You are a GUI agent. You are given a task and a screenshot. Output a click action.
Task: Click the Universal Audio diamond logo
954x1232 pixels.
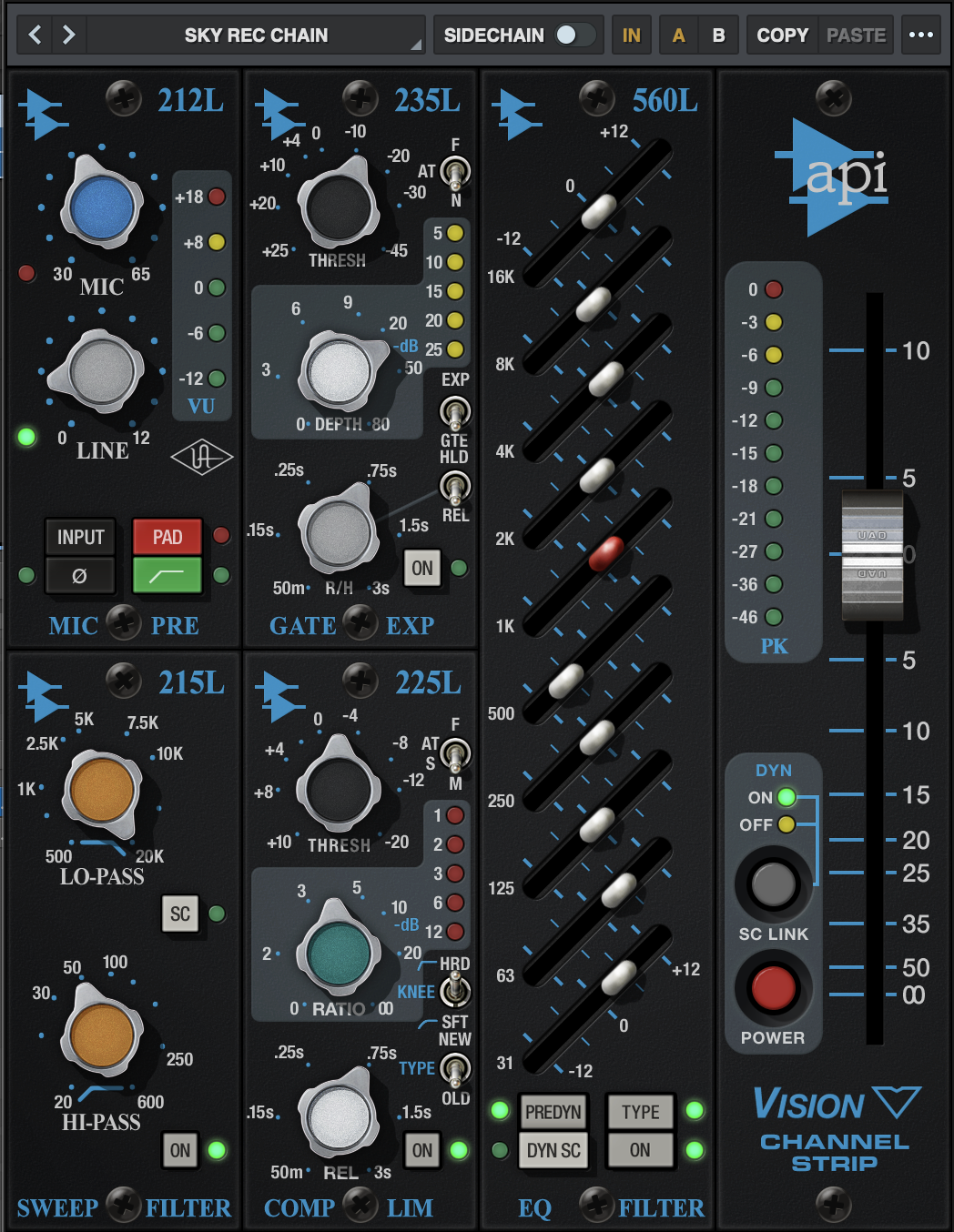coord(201,458)
